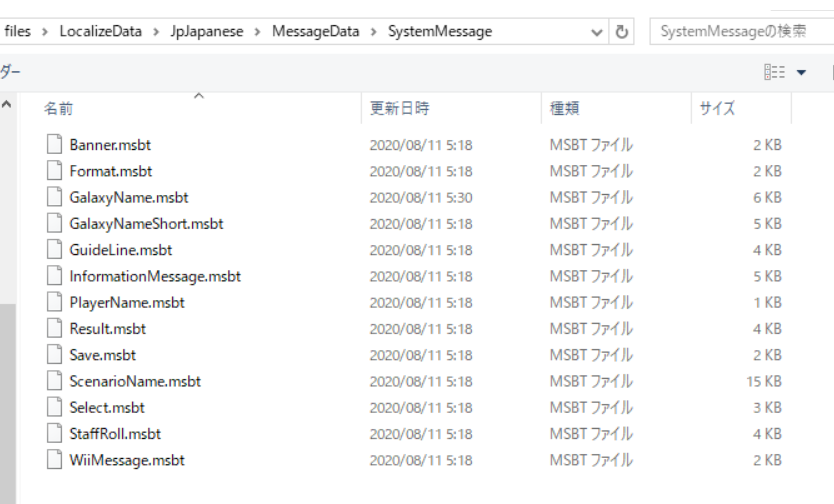The width and height of the screenshot is (834, 504).
Task: Expand the chevron after MessageData in path
Action: pos(375,32)
